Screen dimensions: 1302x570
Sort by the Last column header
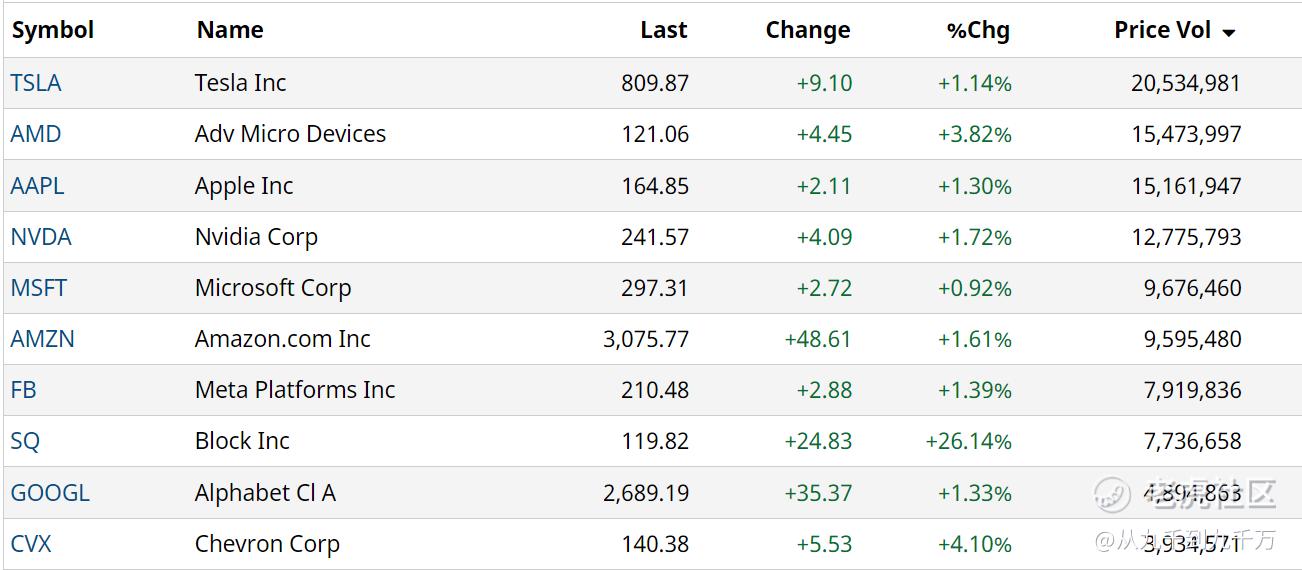click(664, 30)
